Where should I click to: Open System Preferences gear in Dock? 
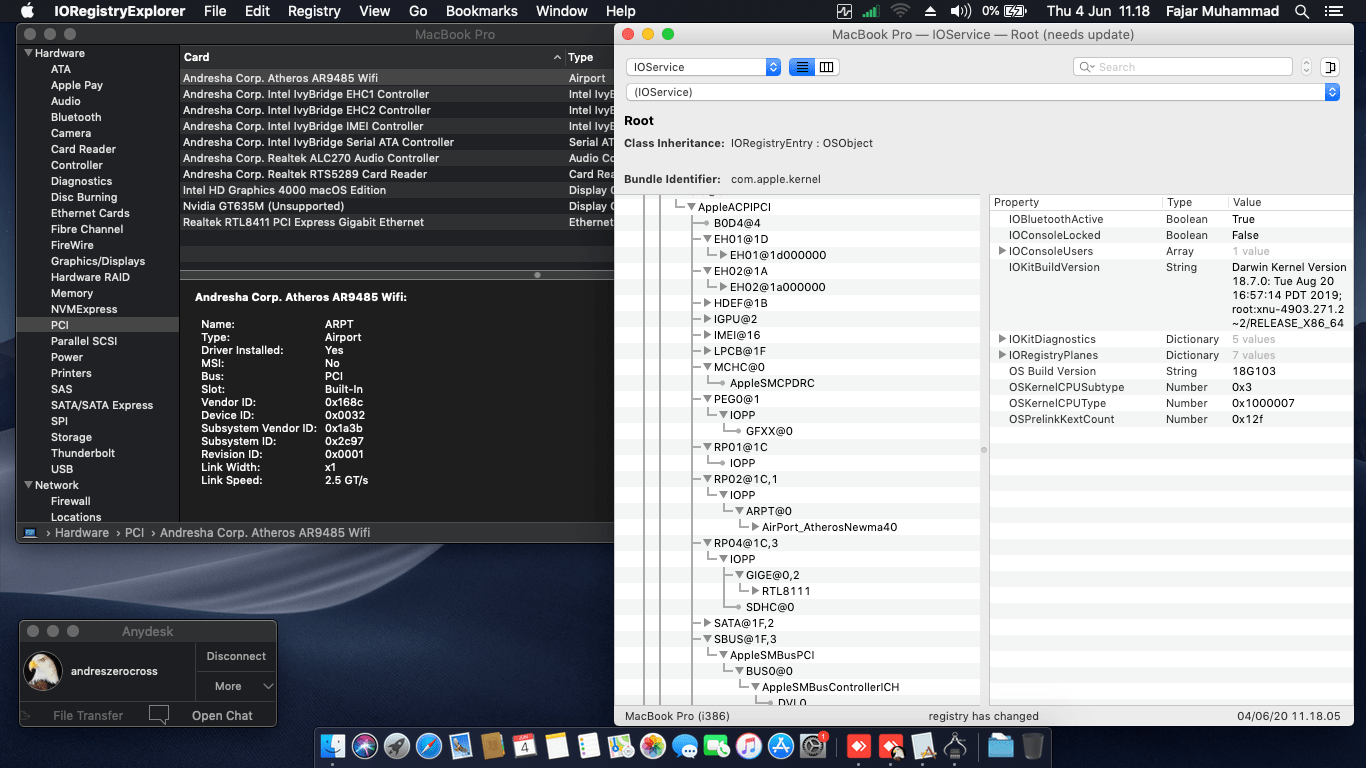(813, 746)
